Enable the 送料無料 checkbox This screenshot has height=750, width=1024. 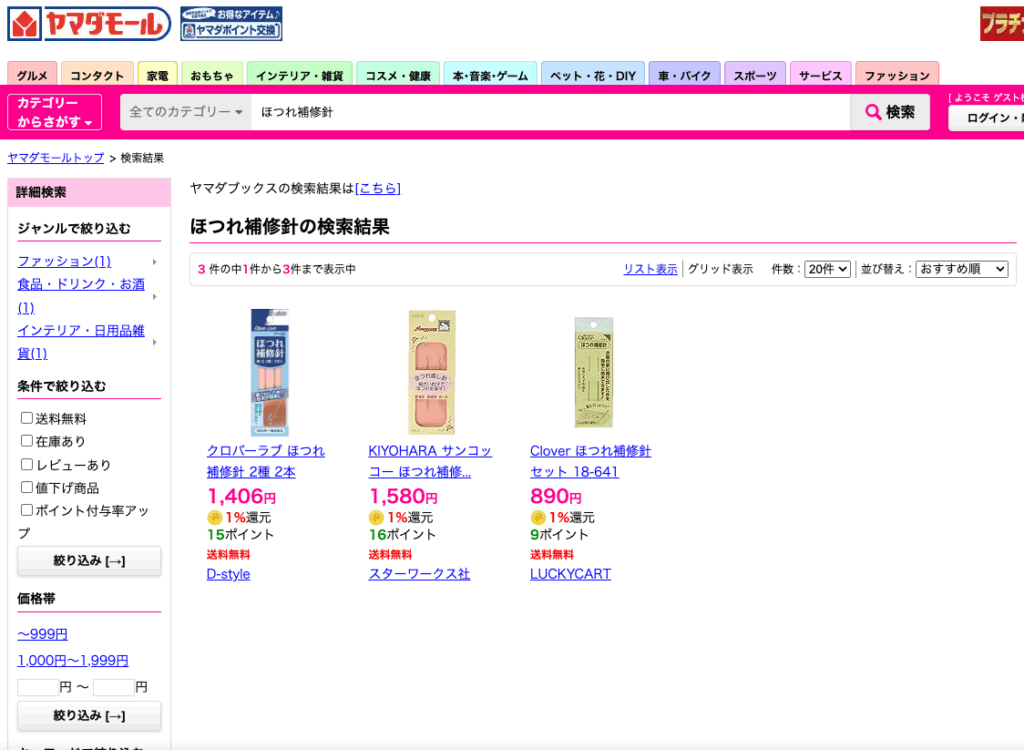[x=27, y=418]
